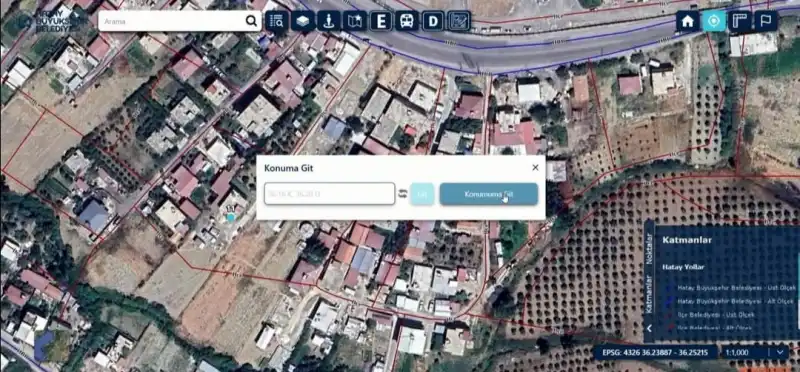Image resolution: width=800 pixels, height=372 pixels.
Task: Open the map layers stack tool
Action: (303, 21)
